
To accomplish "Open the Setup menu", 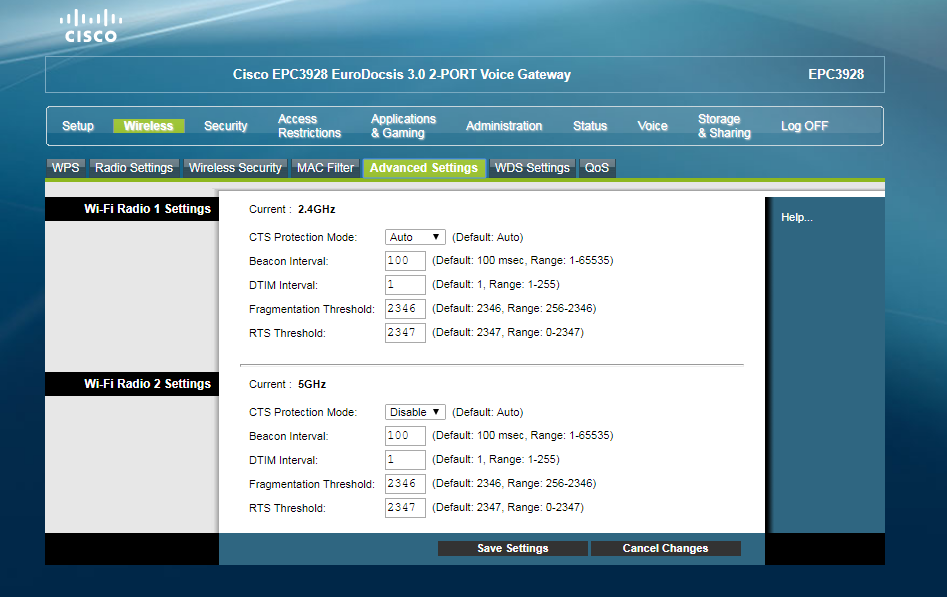I will [x=78, y=126].
